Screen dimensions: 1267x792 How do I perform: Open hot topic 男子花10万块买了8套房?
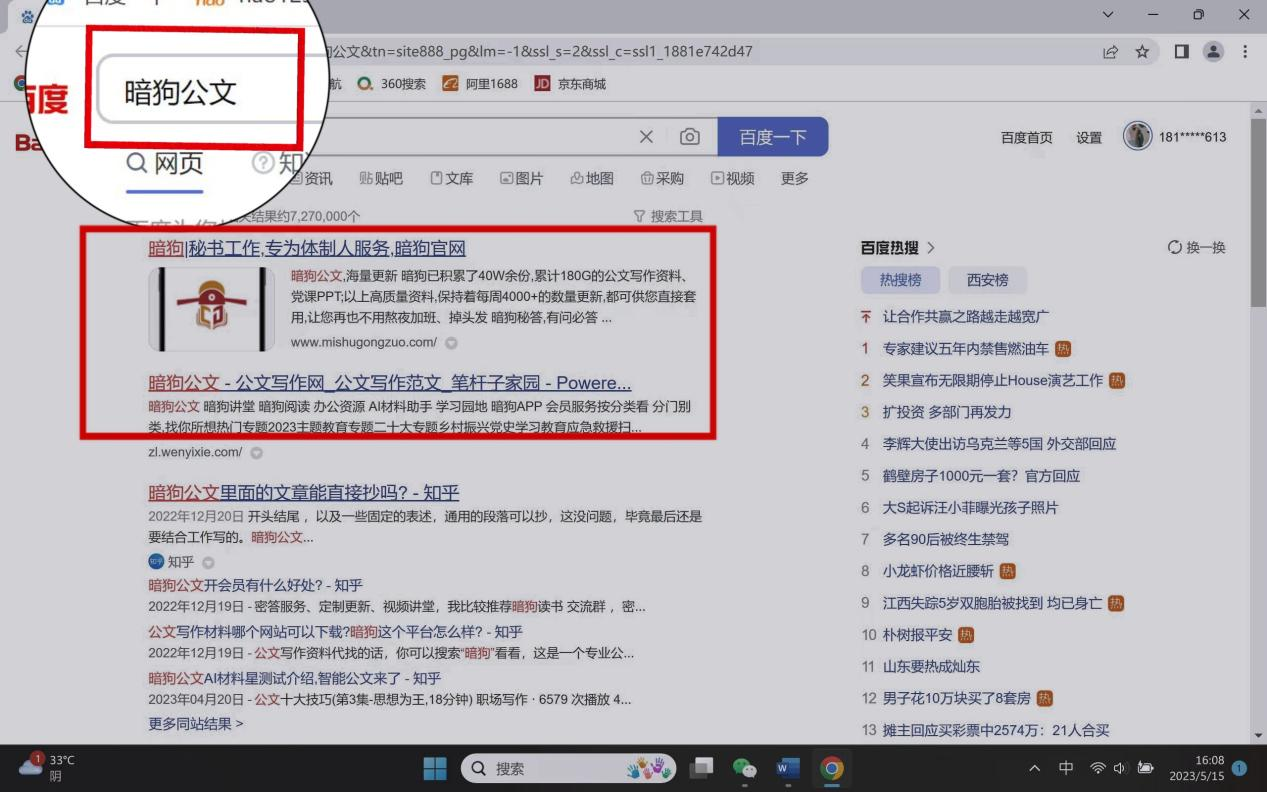[957, 698]
